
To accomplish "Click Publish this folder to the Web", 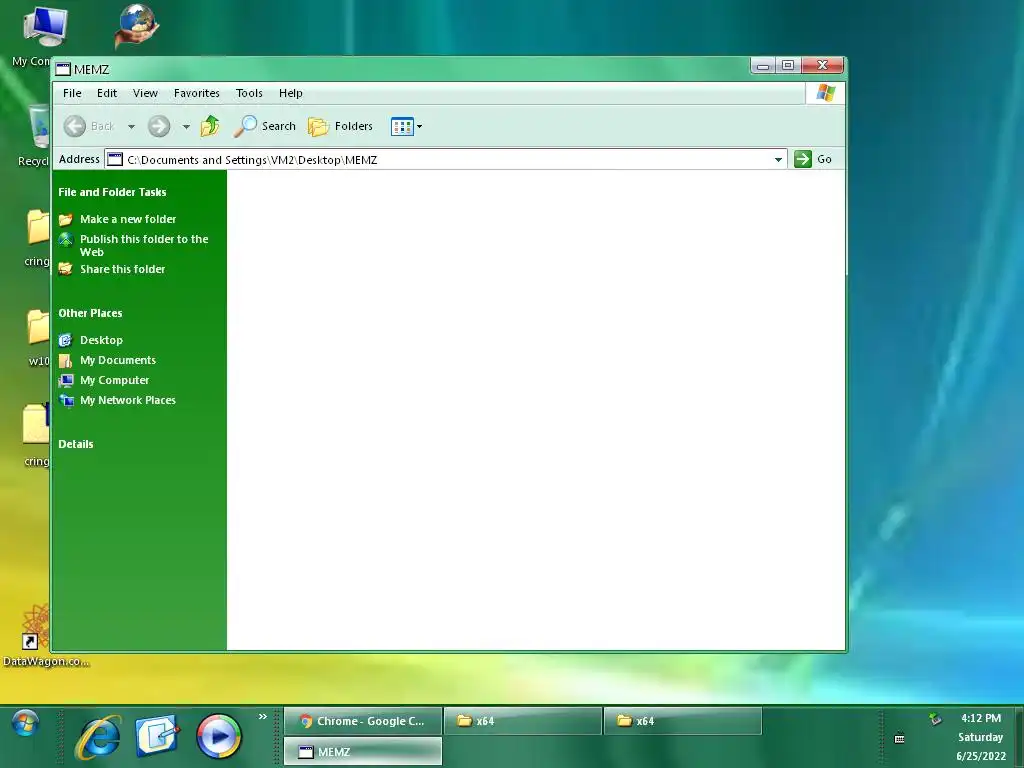I will click(x=144, y=246).
